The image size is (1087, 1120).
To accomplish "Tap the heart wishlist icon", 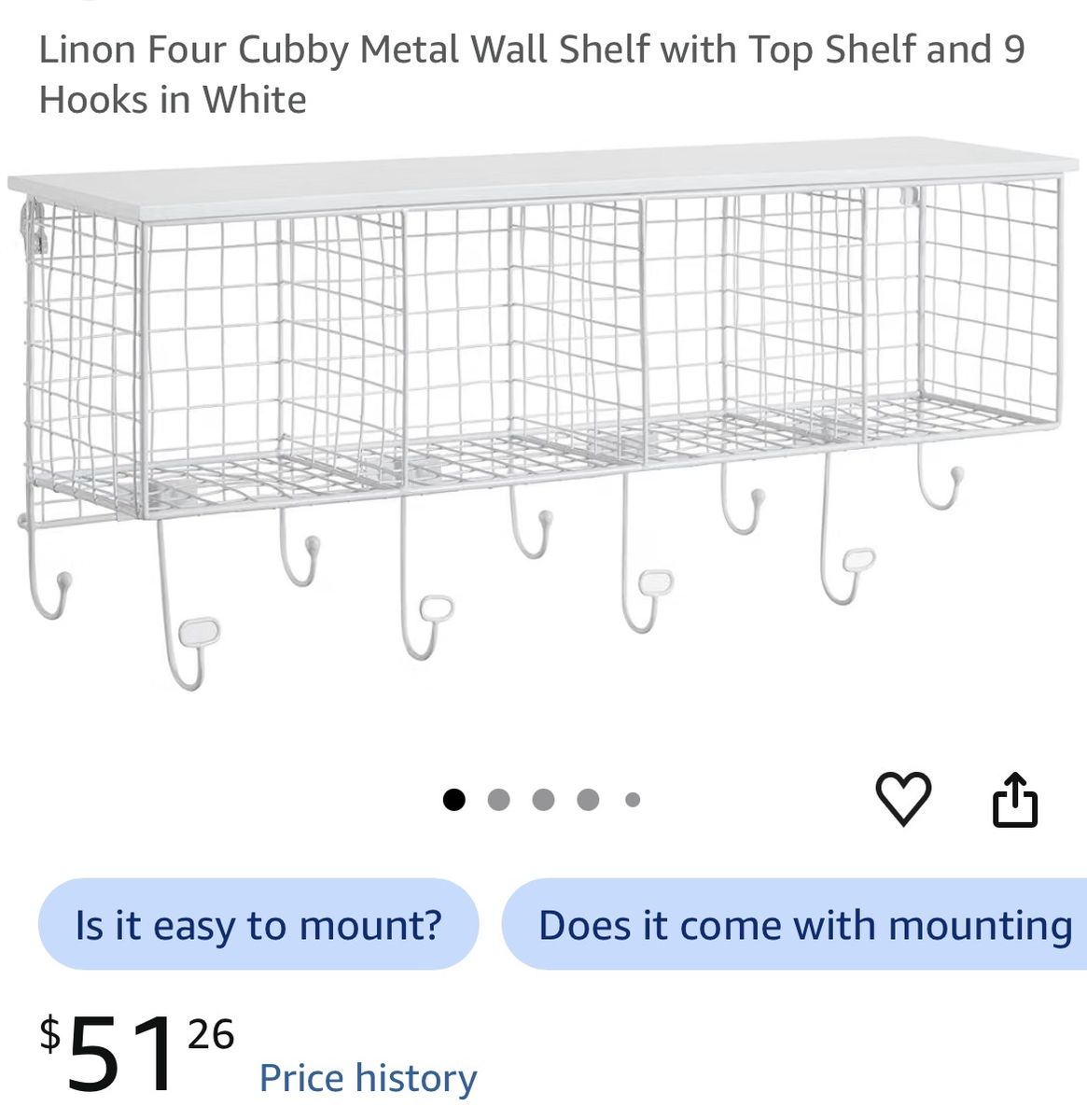I will pyautogui.click(x=903, y=799).
